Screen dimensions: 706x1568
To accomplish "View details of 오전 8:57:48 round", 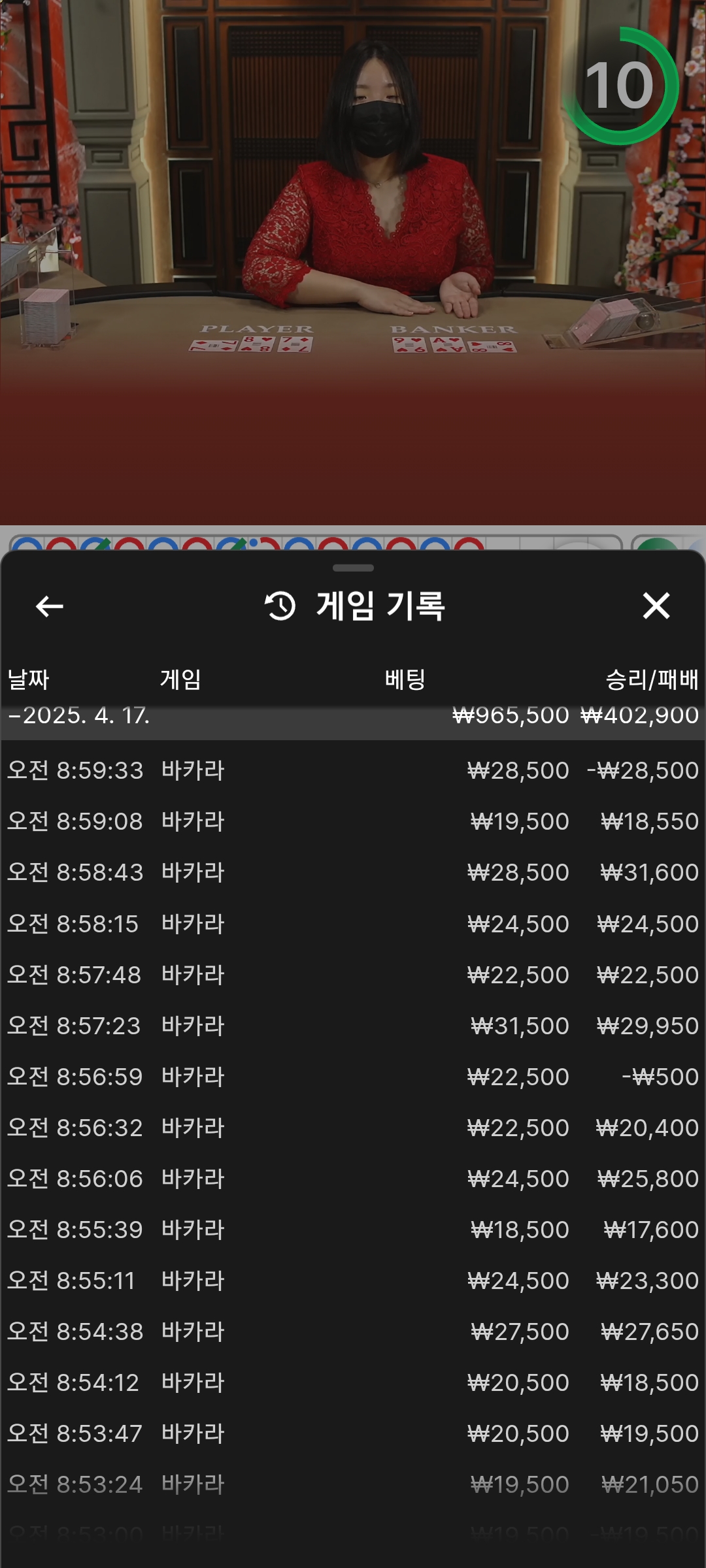I will tap(353, 975).
